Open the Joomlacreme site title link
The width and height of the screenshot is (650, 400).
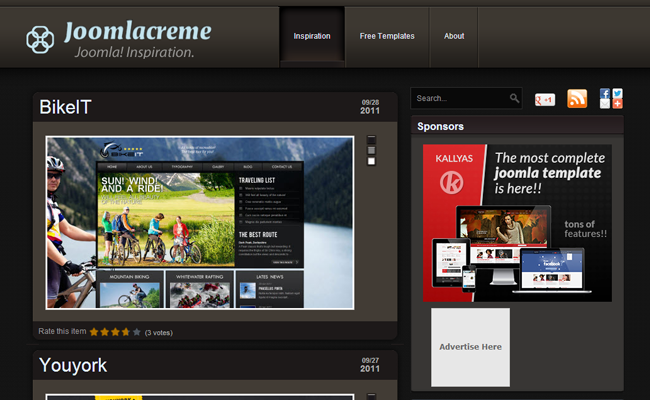pos(138,31)
